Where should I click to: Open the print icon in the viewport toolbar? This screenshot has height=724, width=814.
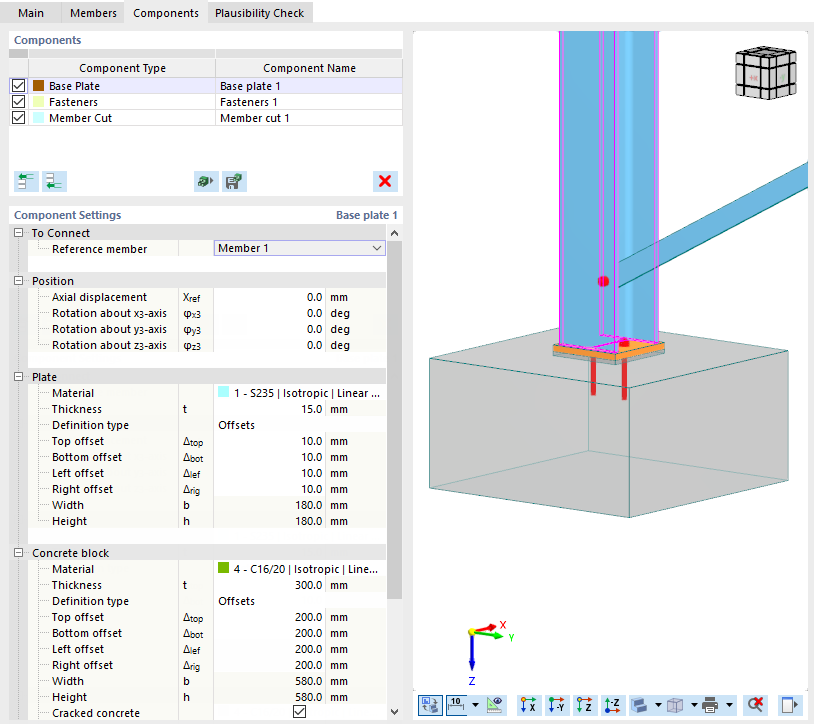[708, 706]
